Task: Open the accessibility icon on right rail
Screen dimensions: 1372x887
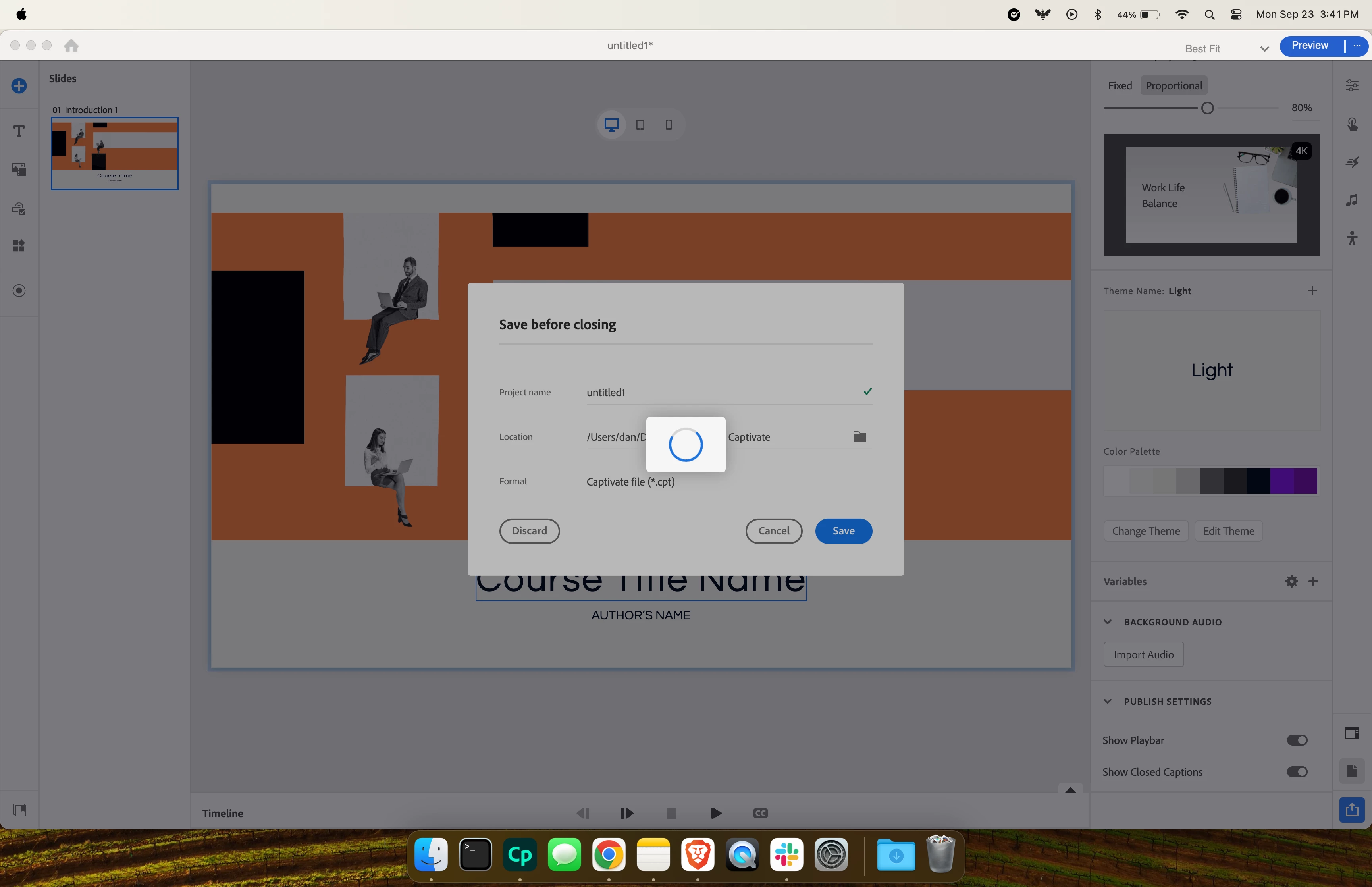Action: point(1352,238)
